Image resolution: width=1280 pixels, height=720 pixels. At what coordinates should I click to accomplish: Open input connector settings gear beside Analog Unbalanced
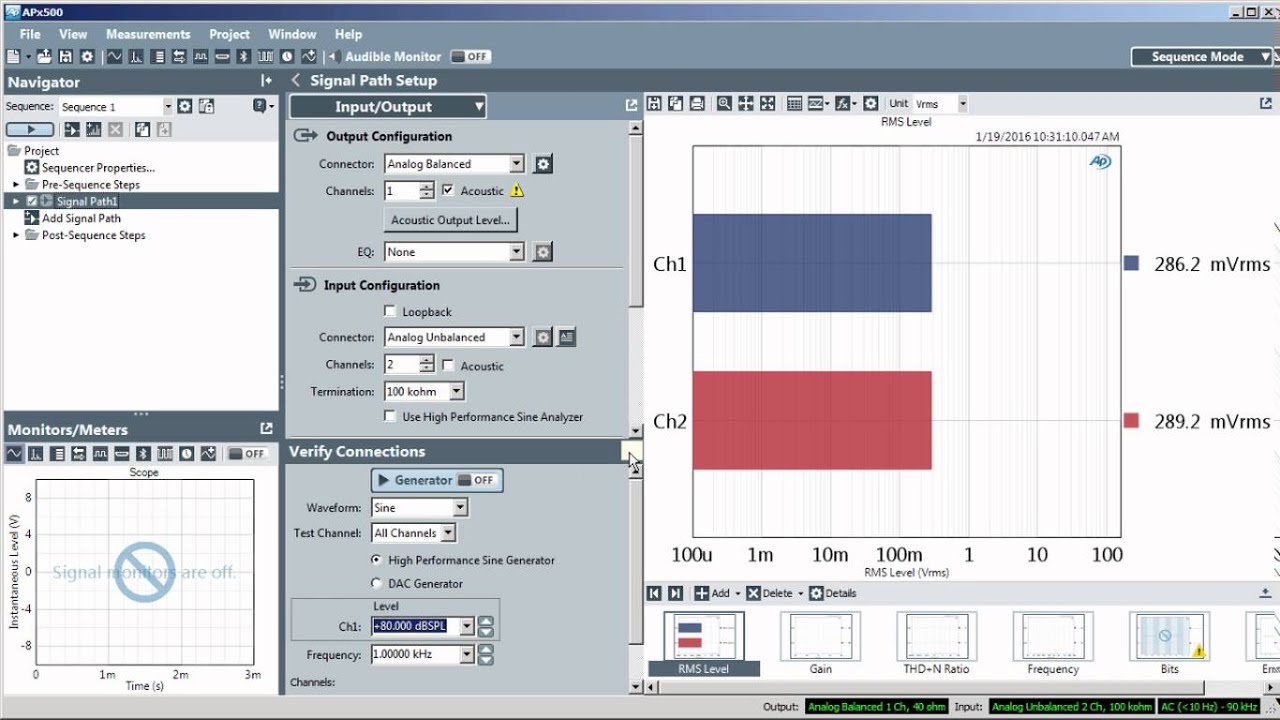543,338
